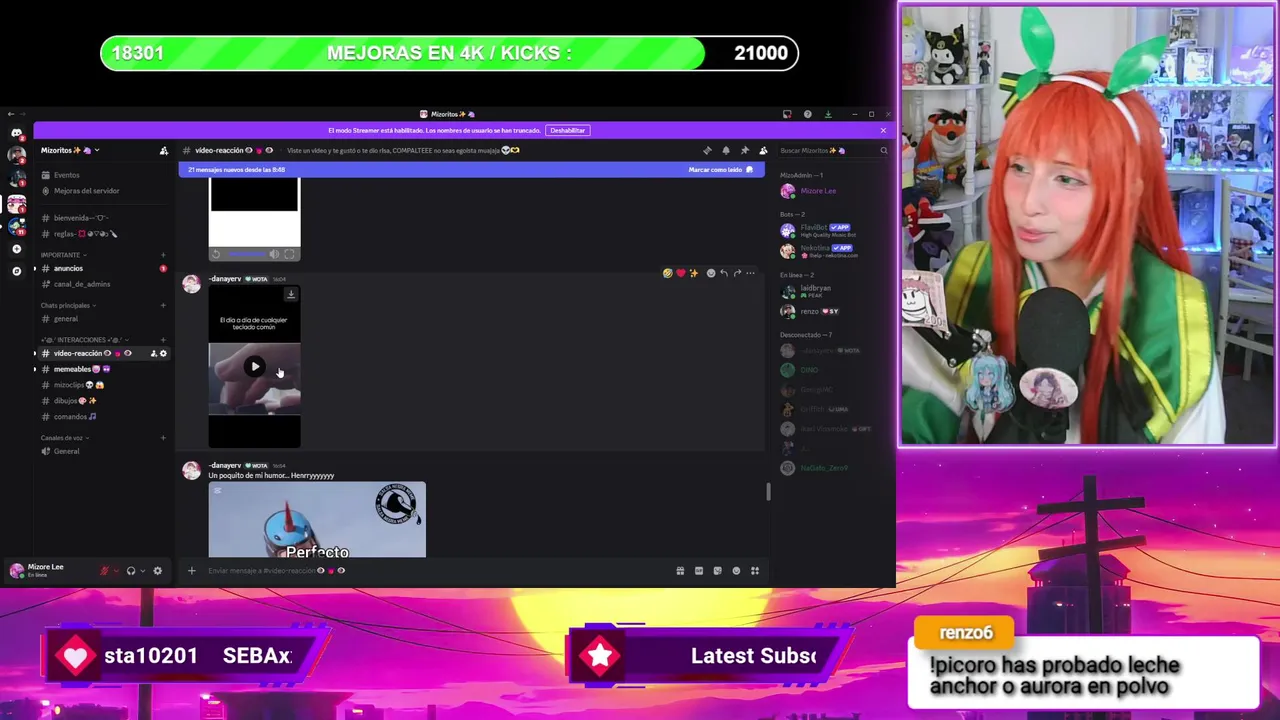Download the keyboard video attachment
The image size is (1280, 720).
tap(290, 294)
